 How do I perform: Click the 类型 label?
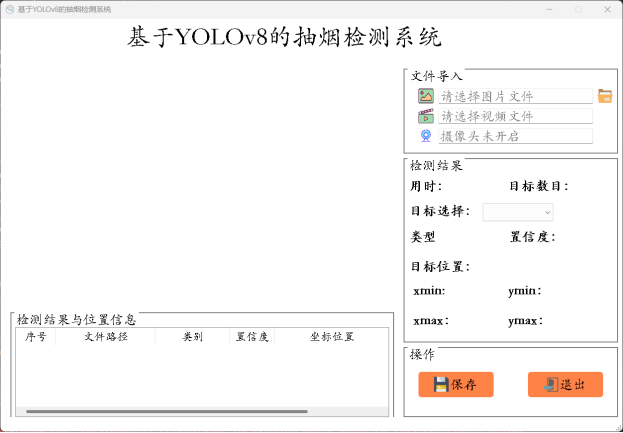click(423, 237)
